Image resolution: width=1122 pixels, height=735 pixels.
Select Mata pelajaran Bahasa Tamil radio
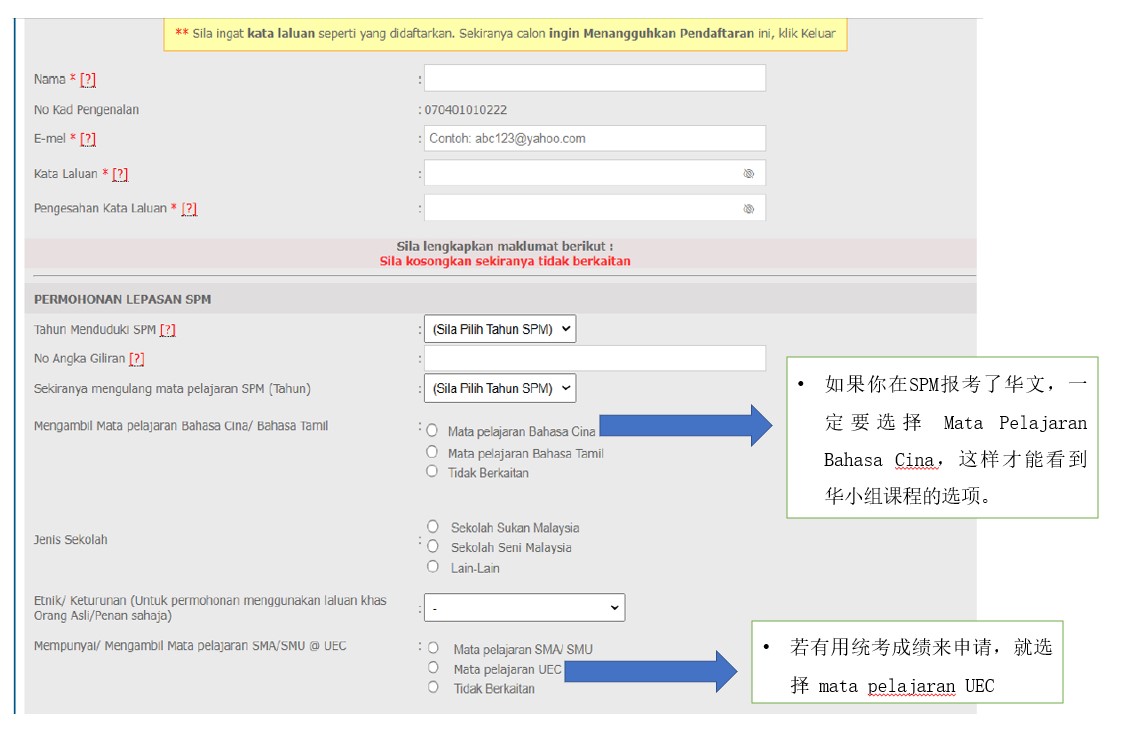(432, 452)
